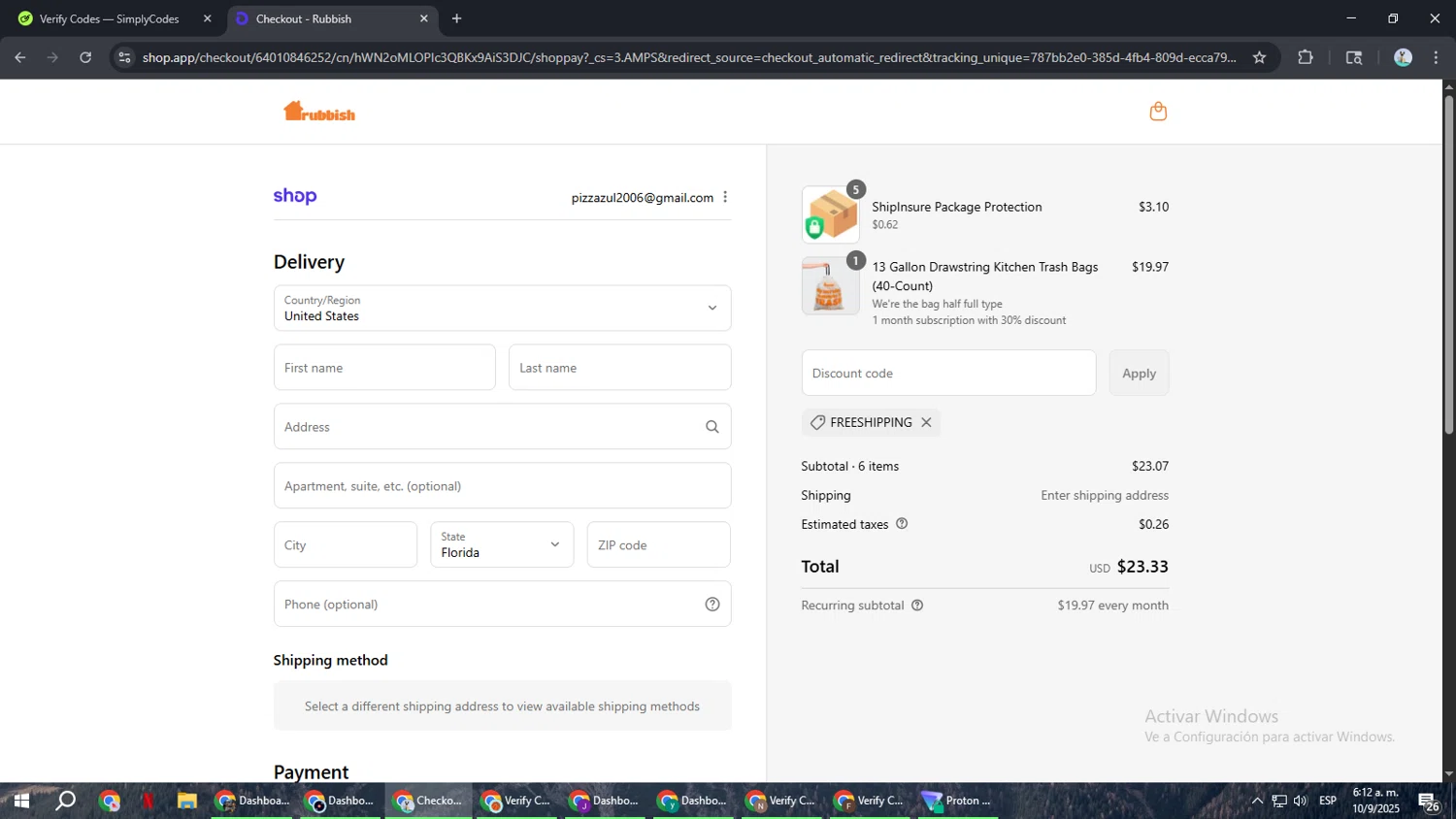Image resolution: width=1456 pixels, height=819 pixels.
Task: Expand the State dropdown showing Florida
Action: [x=502, y=545]
